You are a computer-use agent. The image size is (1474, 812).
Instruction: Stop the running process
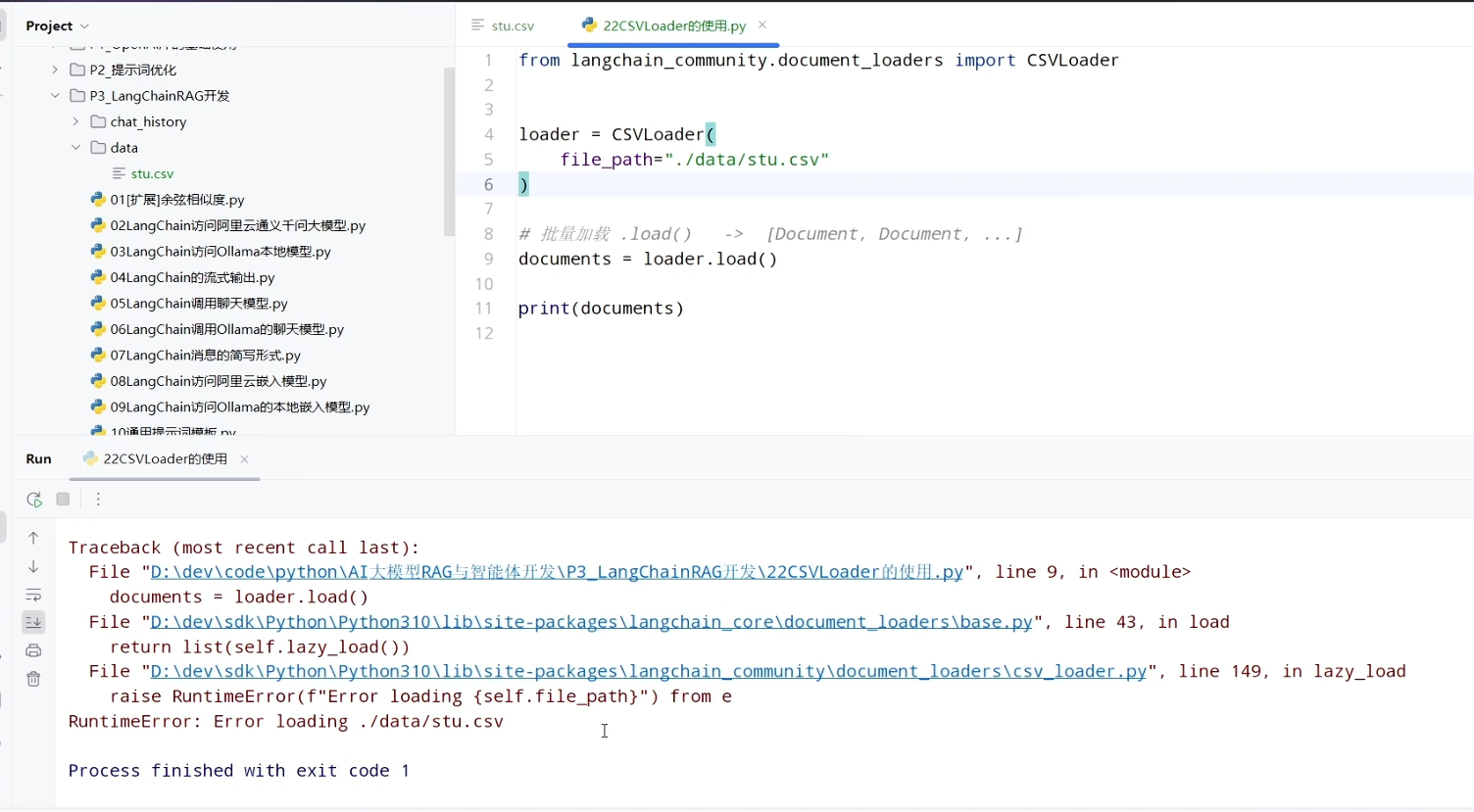(63, 500)
